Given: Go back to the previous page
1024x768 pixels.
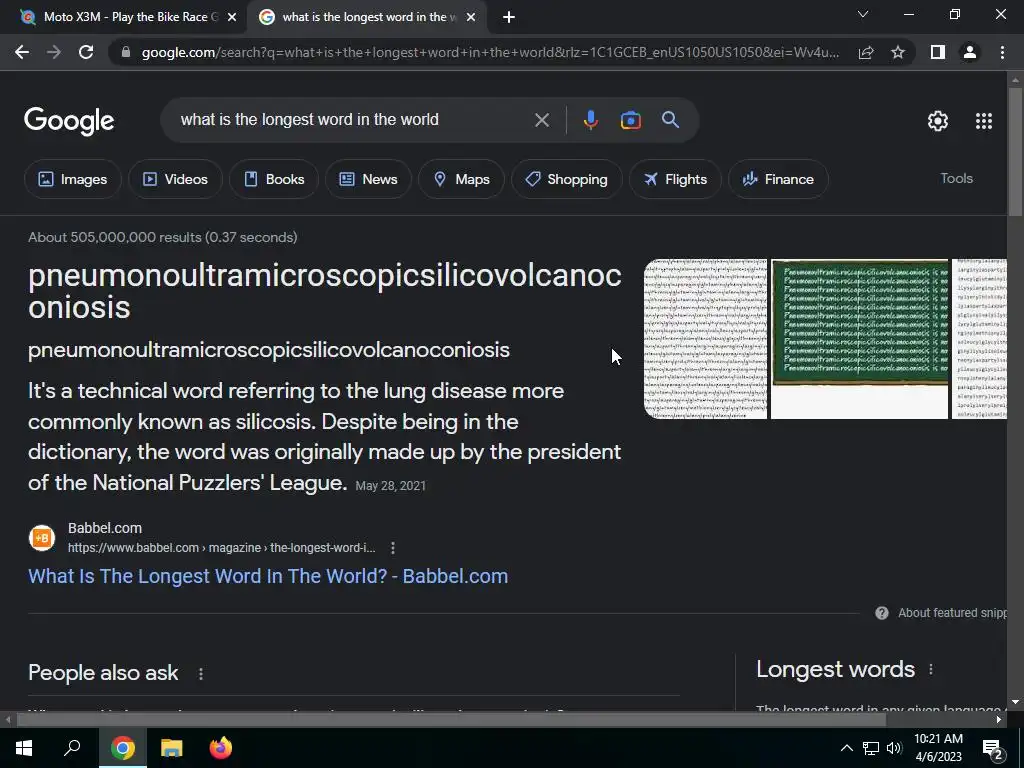Looking at the screenshot, I should (x=22, y=52).
